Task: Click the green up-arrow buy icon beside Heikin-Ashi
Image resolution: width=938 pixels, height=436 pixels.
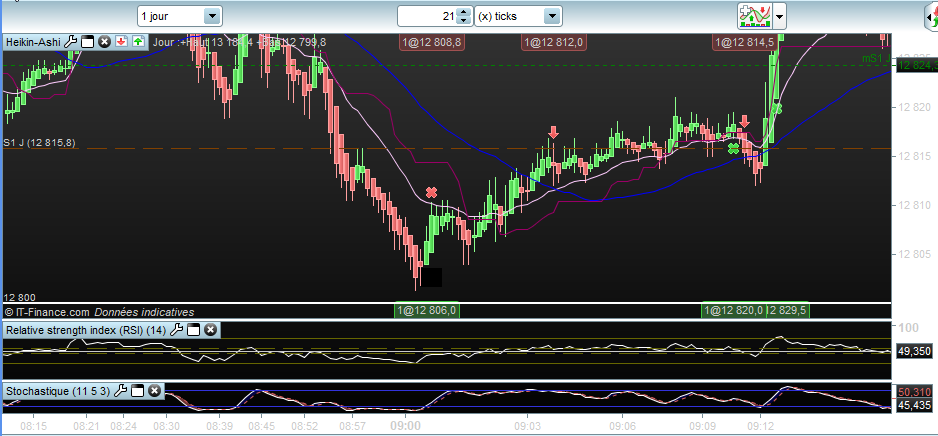Action: (138, 42)
